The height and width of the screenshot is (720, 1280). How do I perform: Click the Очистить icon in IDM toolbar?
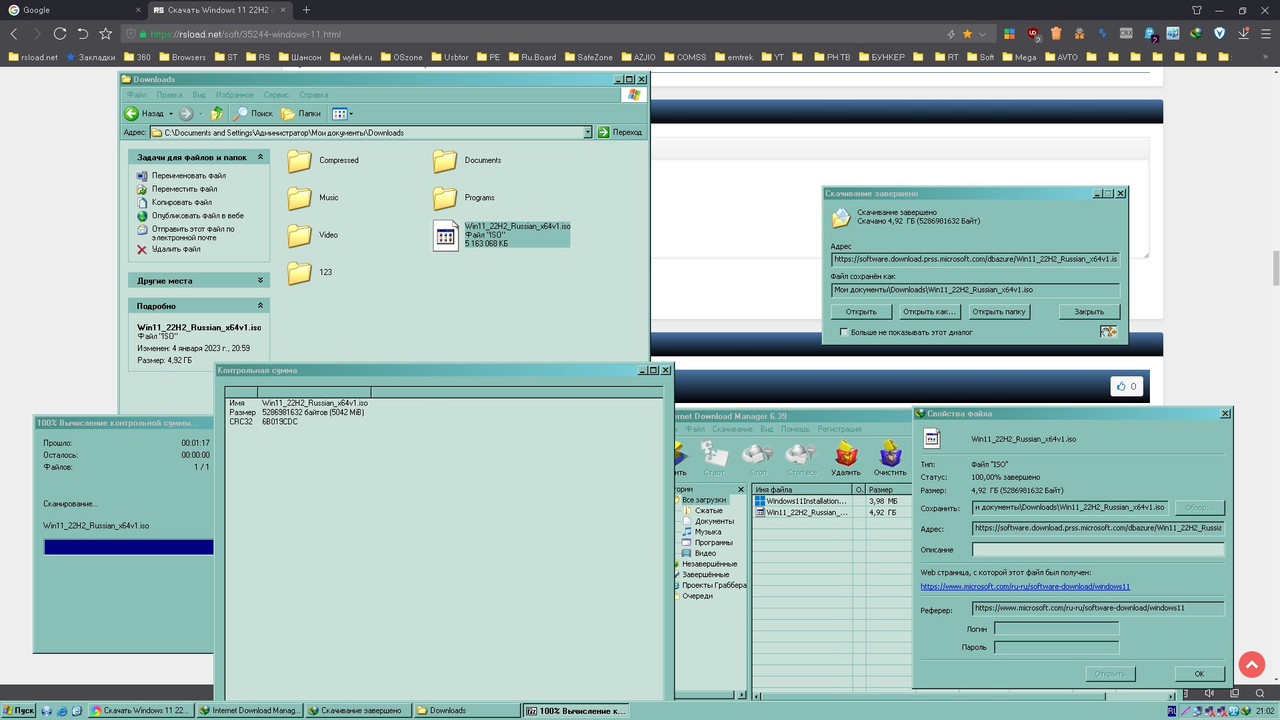coord(890,455)
